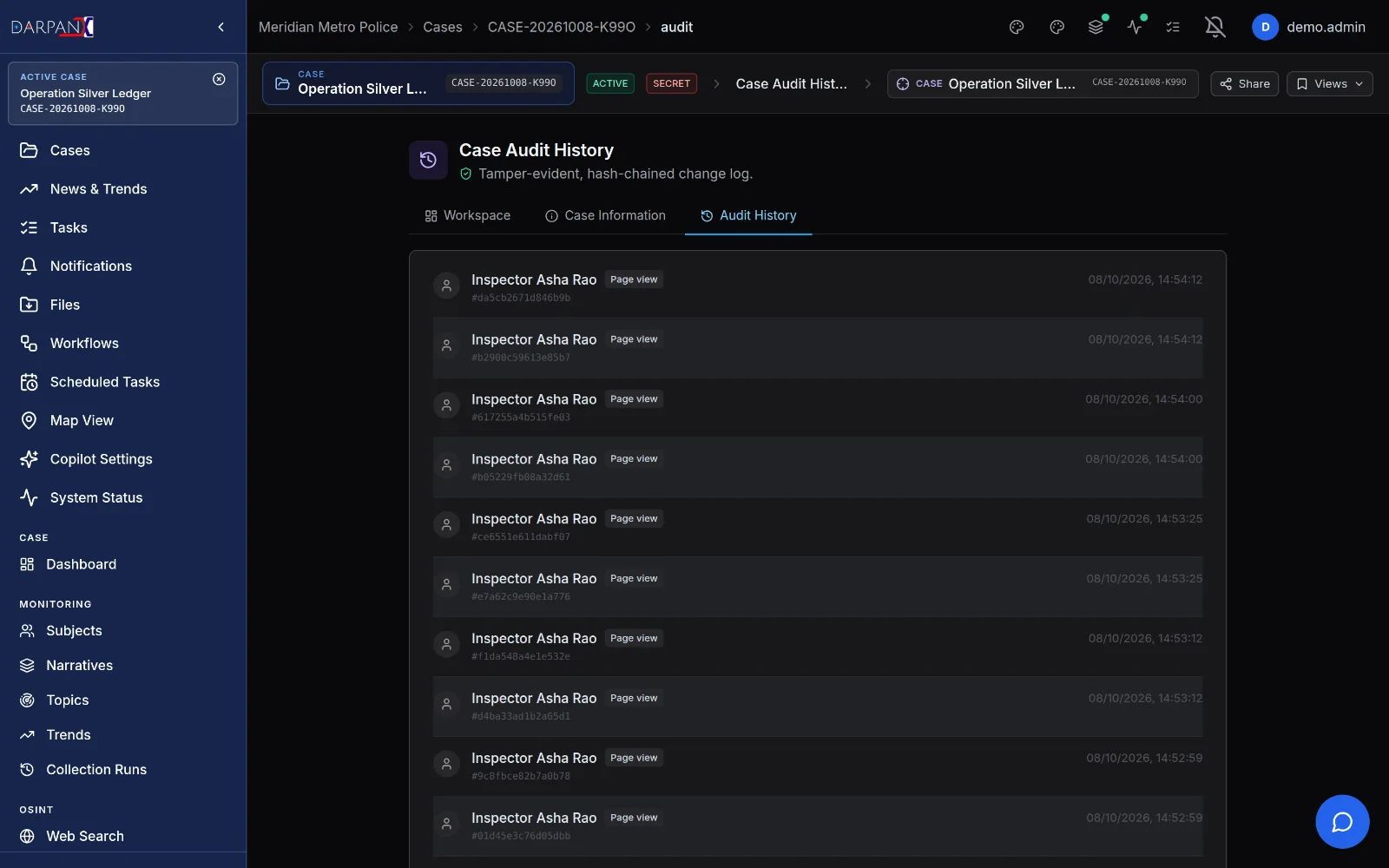Open the layers stack icon with green dot

(1096, 27)
